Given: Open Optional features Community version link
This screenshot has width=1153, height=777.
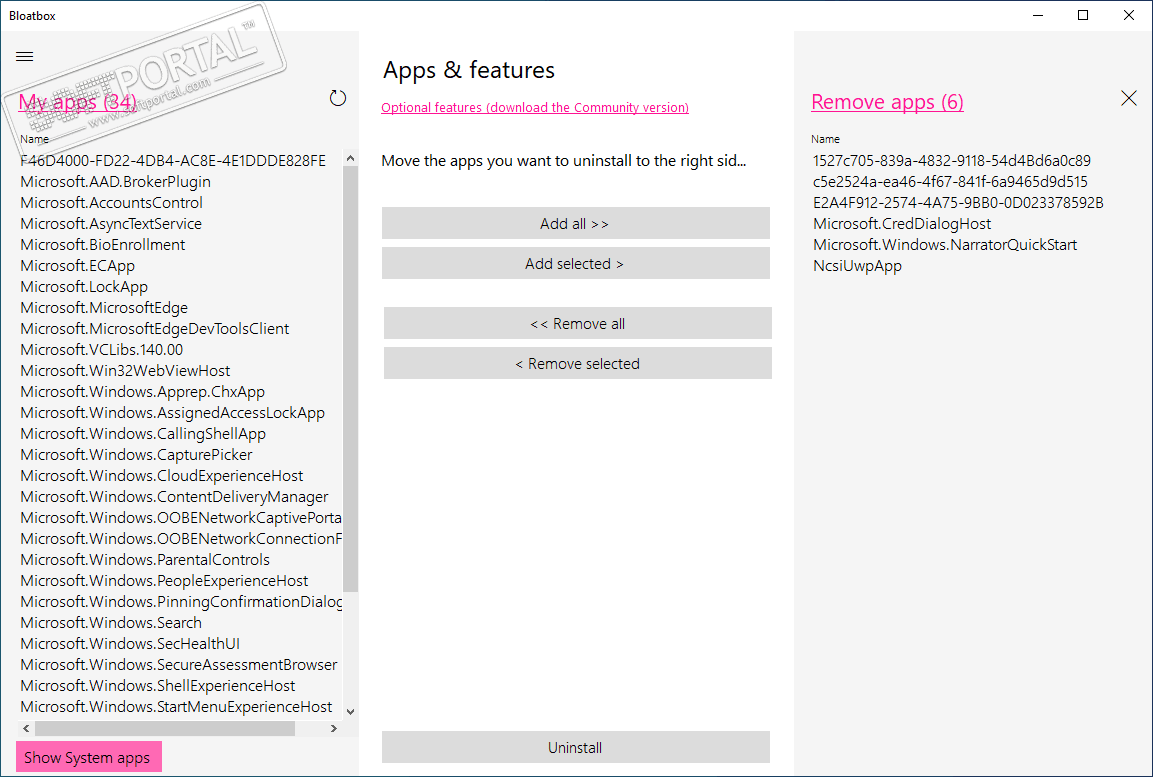Looking at the screenshot, I should 535,107.
